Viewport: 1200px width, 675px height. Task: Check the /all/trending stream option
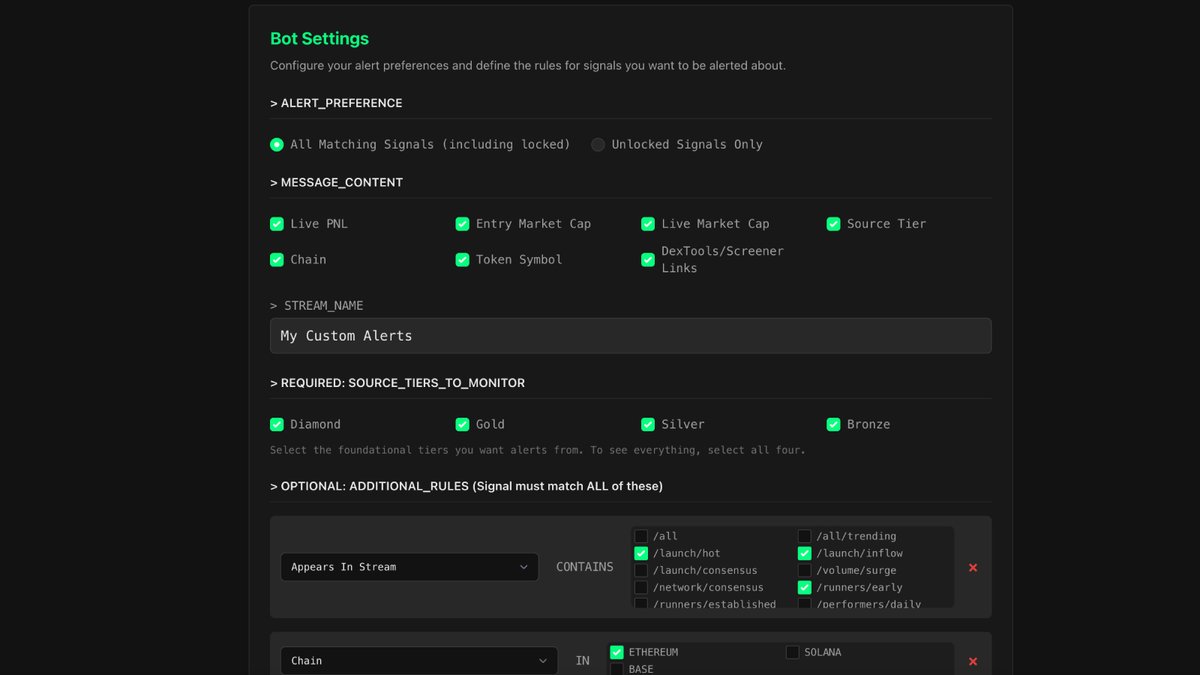click(804, 537)
